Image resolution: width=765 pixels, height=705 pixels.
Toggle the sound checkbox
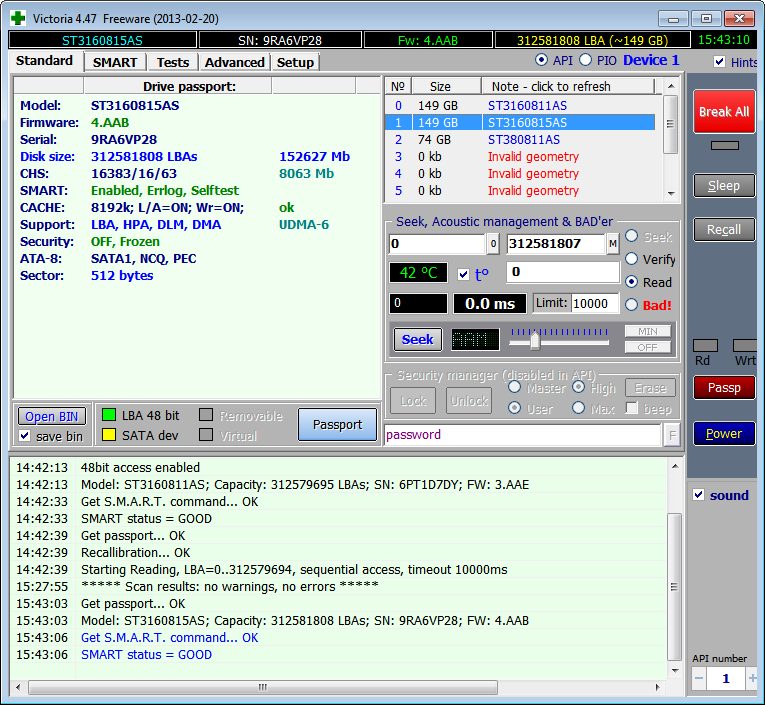pyautogui.click(x=699, y=495)
